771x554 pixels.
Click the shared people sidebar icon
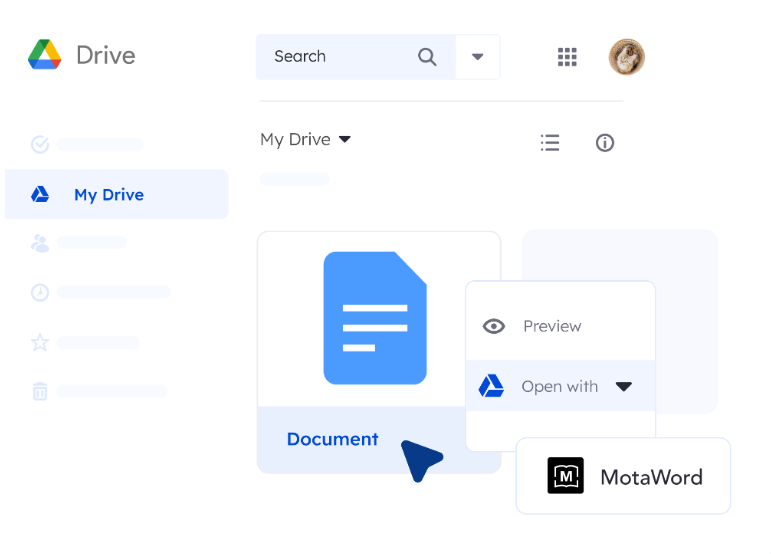pos(40,242)
